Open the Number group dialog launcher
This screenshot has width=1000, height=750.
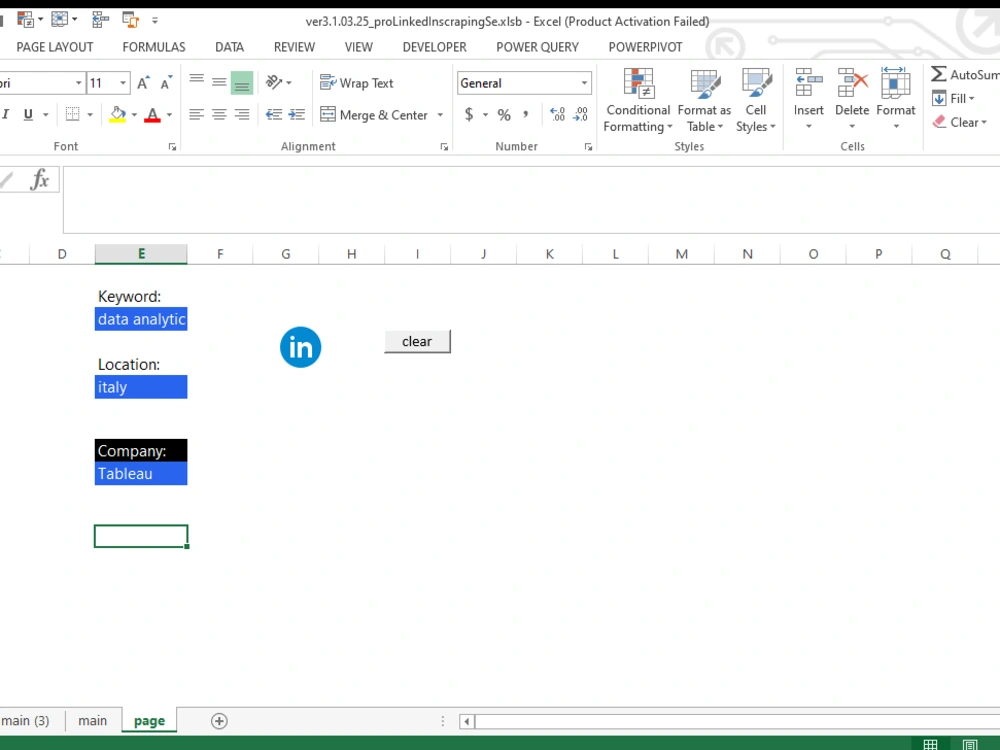tap(590, 146)
